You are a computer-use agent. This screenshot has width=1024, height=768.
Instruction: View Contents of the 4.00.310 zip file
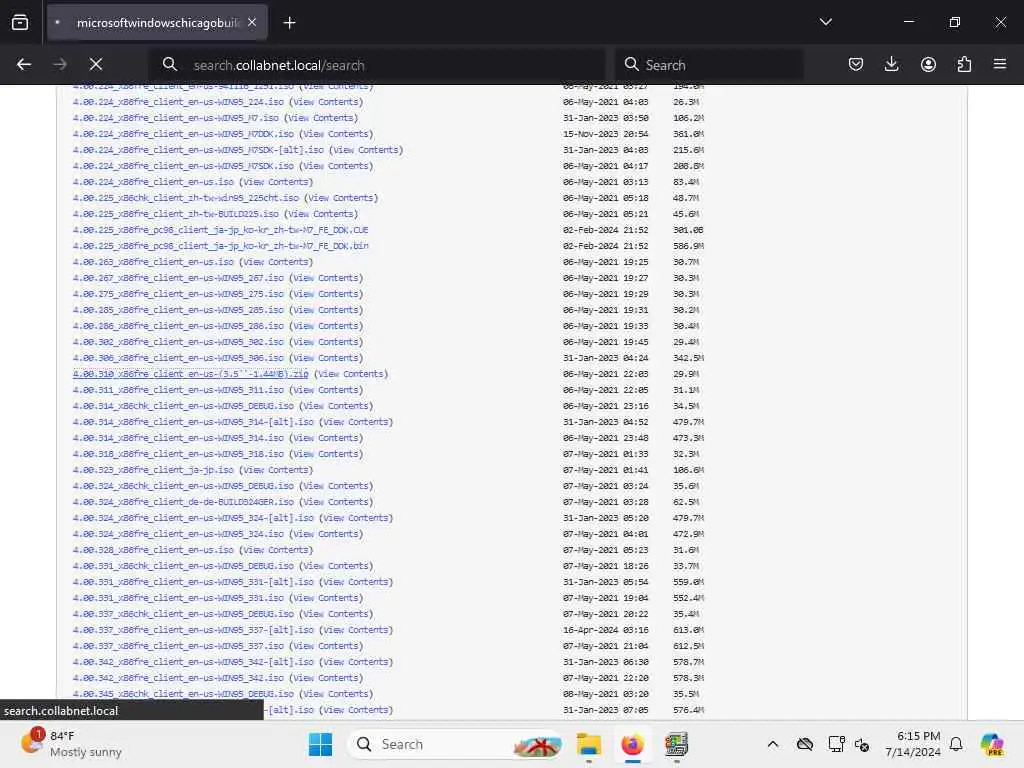pos(351,374)
